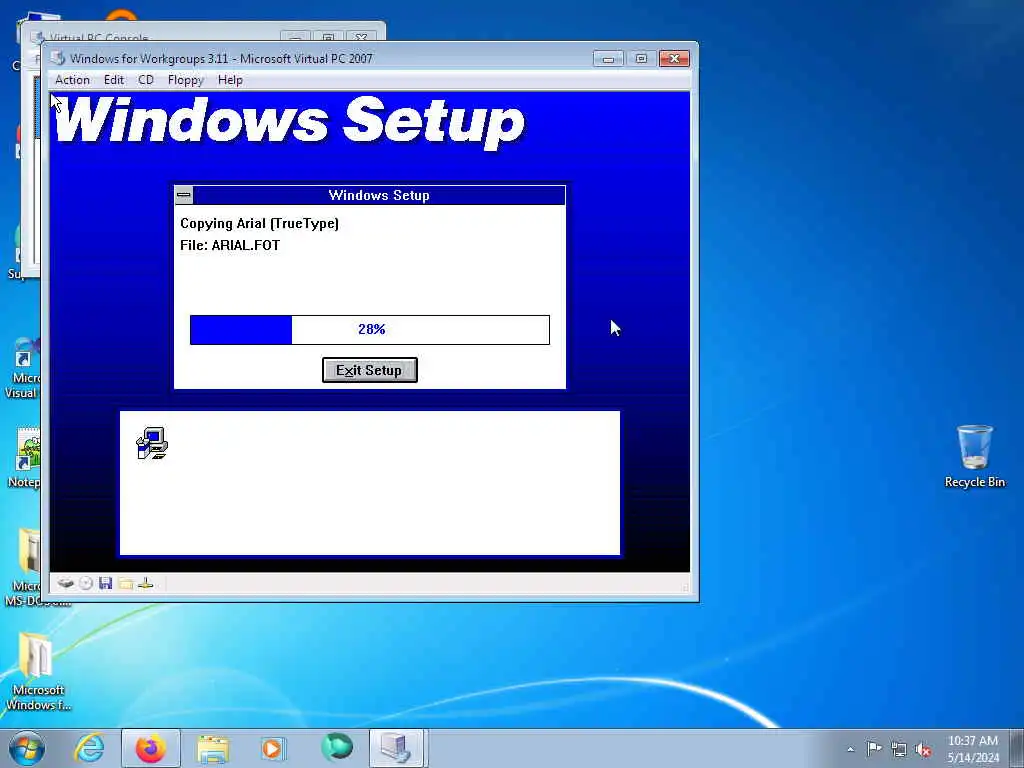Show hidden system tray icons

click(850, 749)
